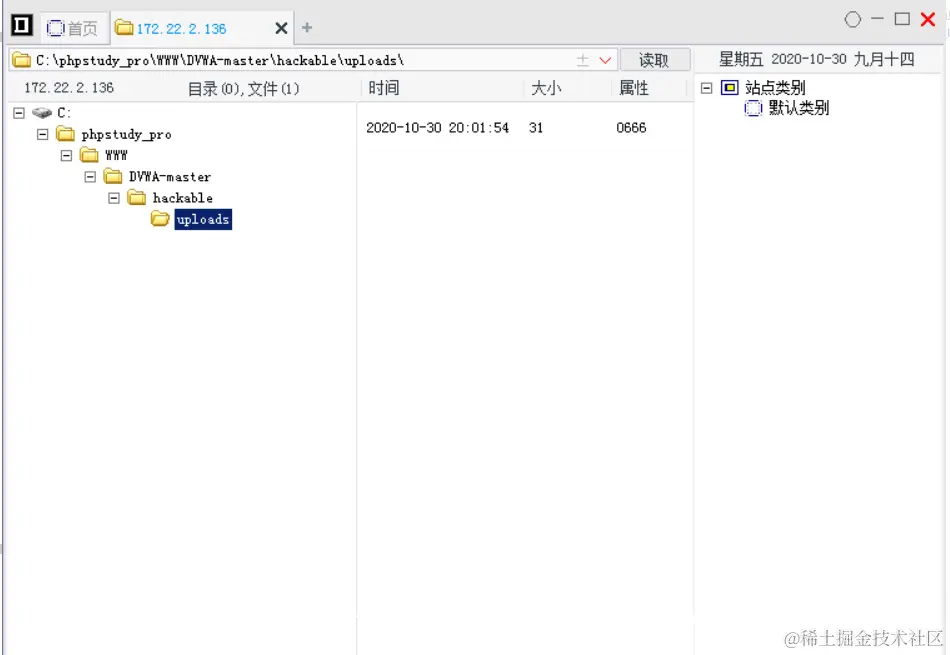Viewport: 950px width, 655px height.
Task: Select the uploads tree item
Action: (x=203, y=219)
